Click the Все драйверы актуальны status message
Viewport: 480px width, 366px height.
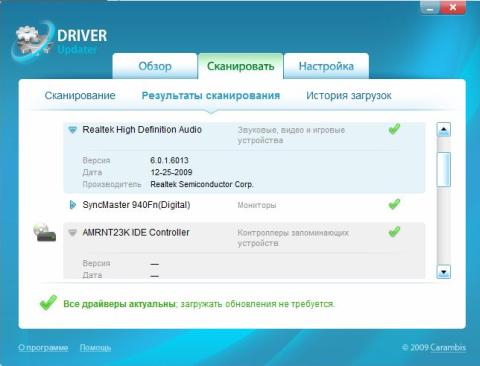199,304
